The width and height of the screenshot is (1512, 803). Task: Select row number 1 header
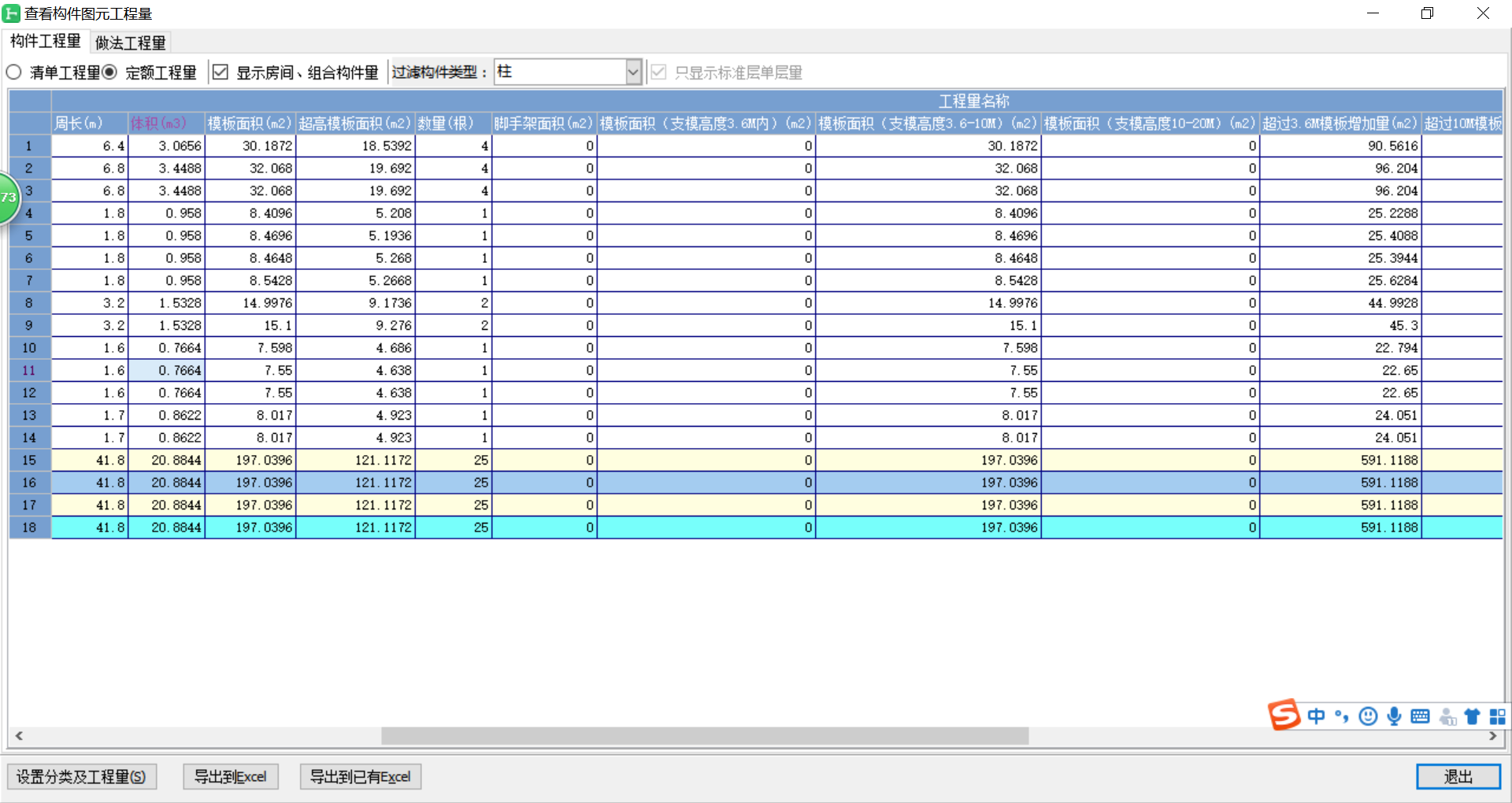pyautogui.click(x=30, y=146)
